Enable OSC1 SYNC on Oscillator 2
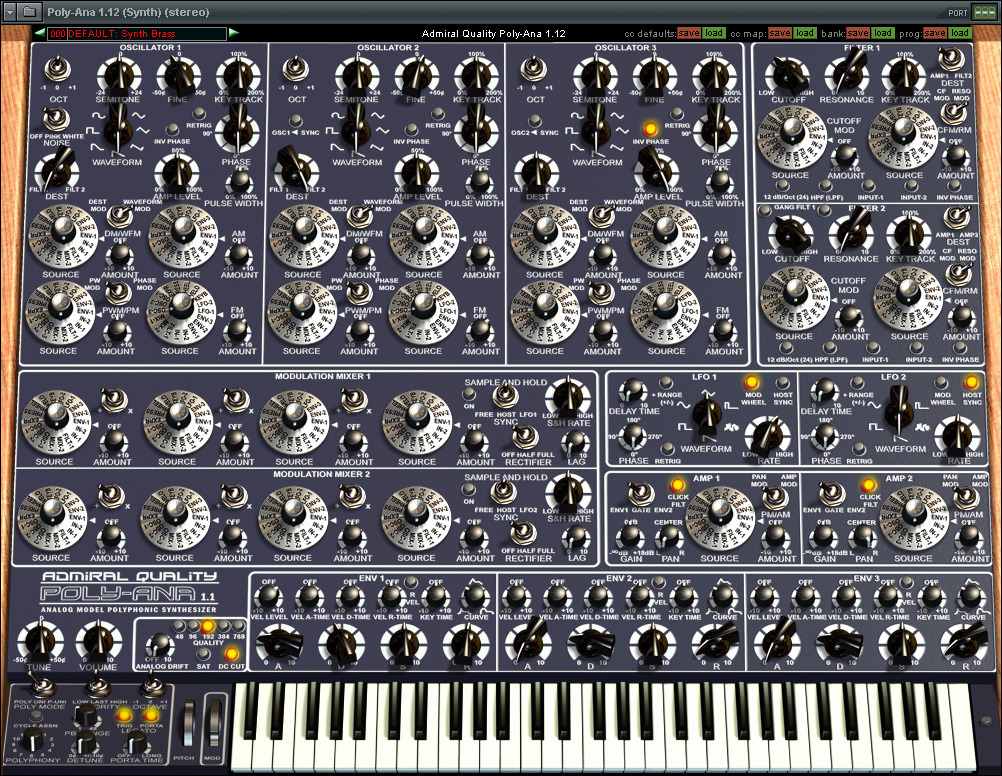This screenshot has width=1002, height=776. click(x=295, y=120)
